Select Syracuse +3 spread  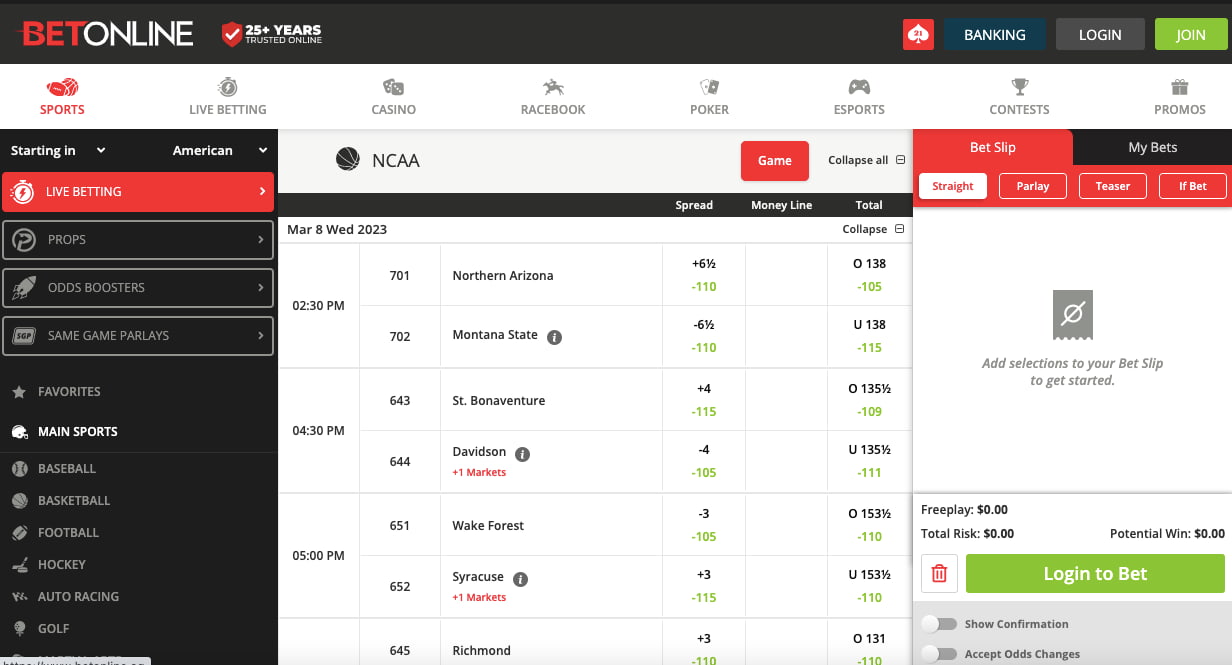[704, 586]
